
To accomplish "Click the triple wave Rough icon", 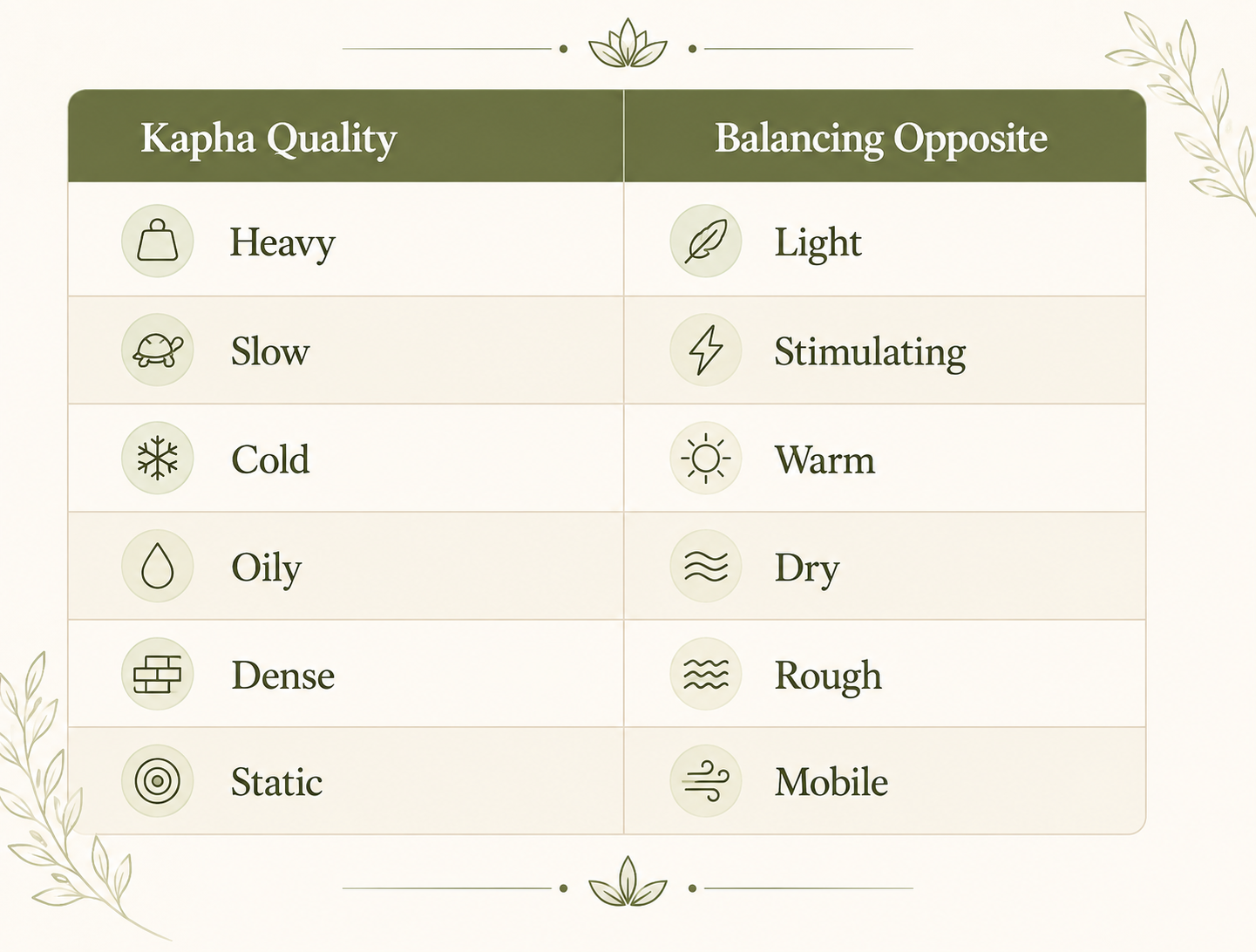I will 706,675.
